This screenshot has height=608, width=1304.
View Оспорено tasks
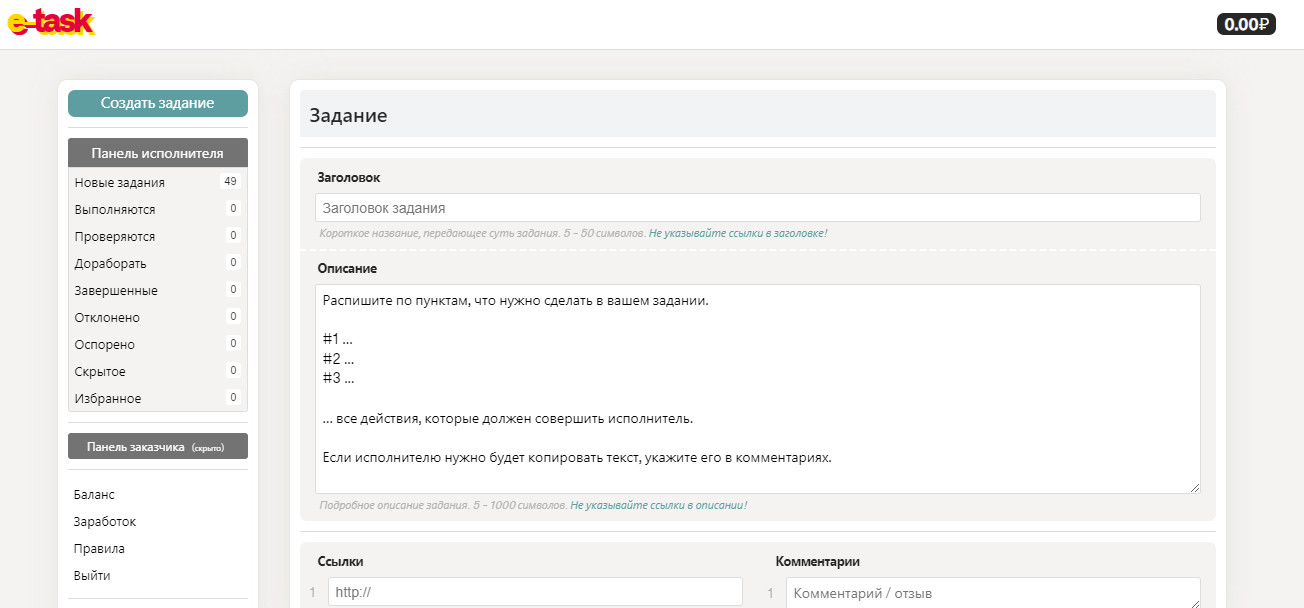[104, 345]
